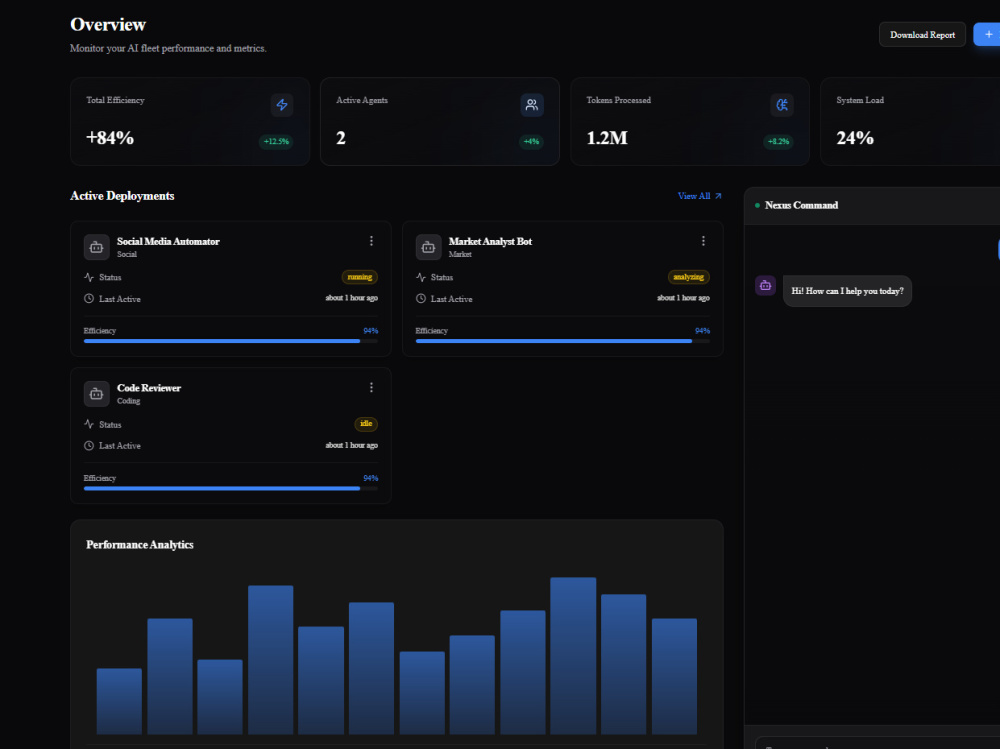Open Market Analyst Bot three-dot menu
1000x749 pixels.
coord(703,241)
